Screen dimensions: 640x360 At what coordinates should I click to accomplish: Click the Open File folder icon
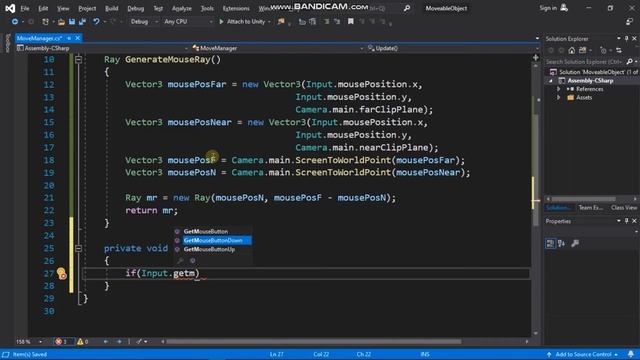pyautogui.click(x=61, y=22)
